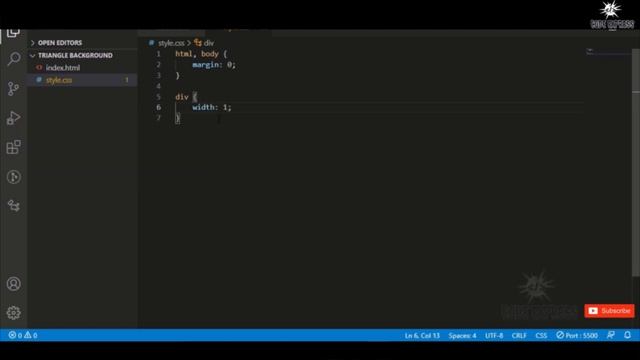Open the notifications bell
The image size is (640, 360).
tap(627, 335)
